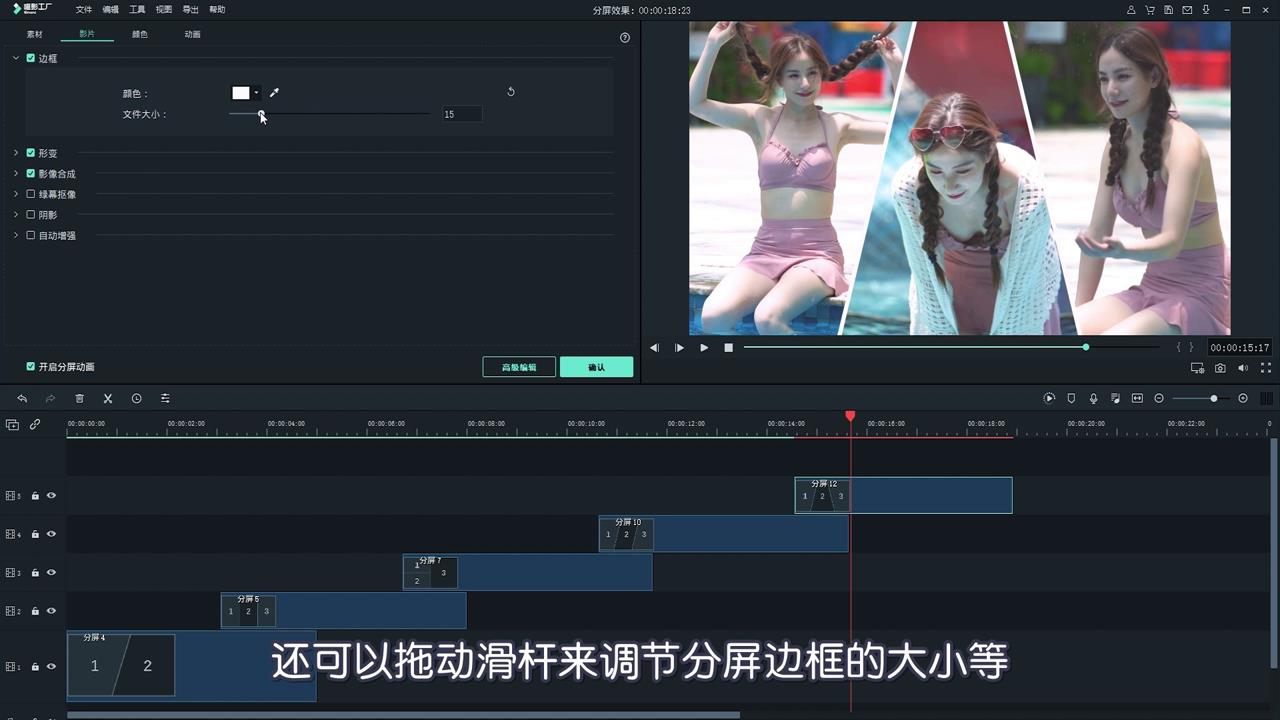The image size is (1280, 720).
Task: Collapse the 边框 section arrow
Action: 16,58
